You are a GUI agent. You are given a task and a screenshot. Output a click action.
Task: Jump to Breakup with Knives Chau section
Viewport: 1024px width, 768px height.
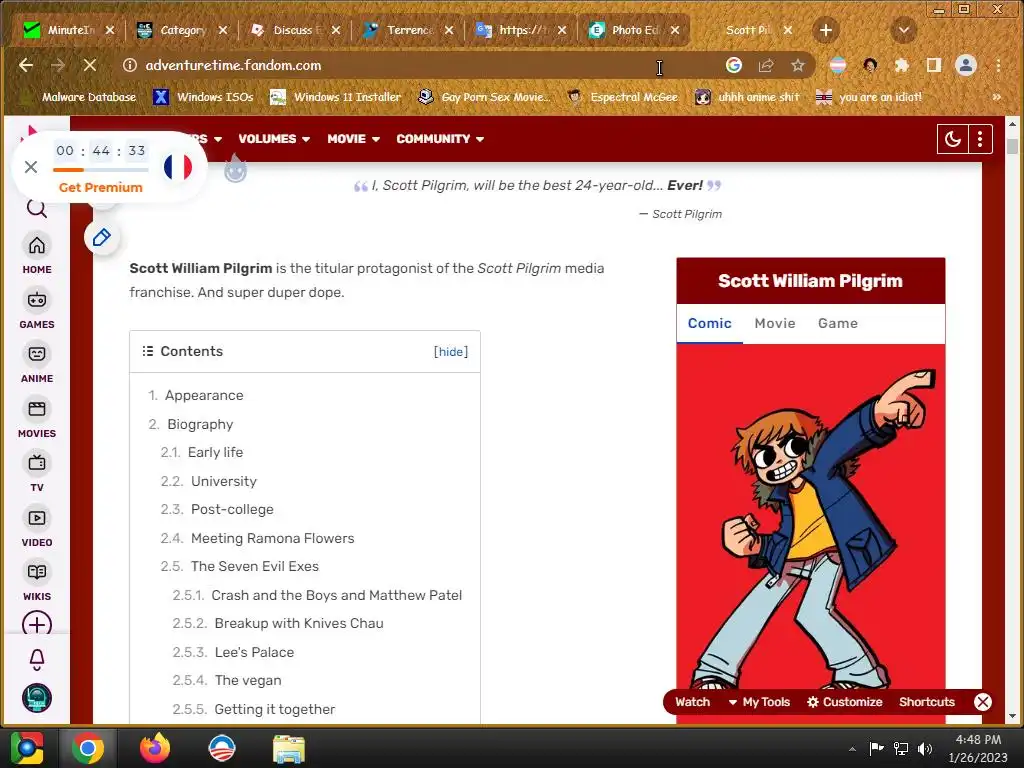pos(299,624)
